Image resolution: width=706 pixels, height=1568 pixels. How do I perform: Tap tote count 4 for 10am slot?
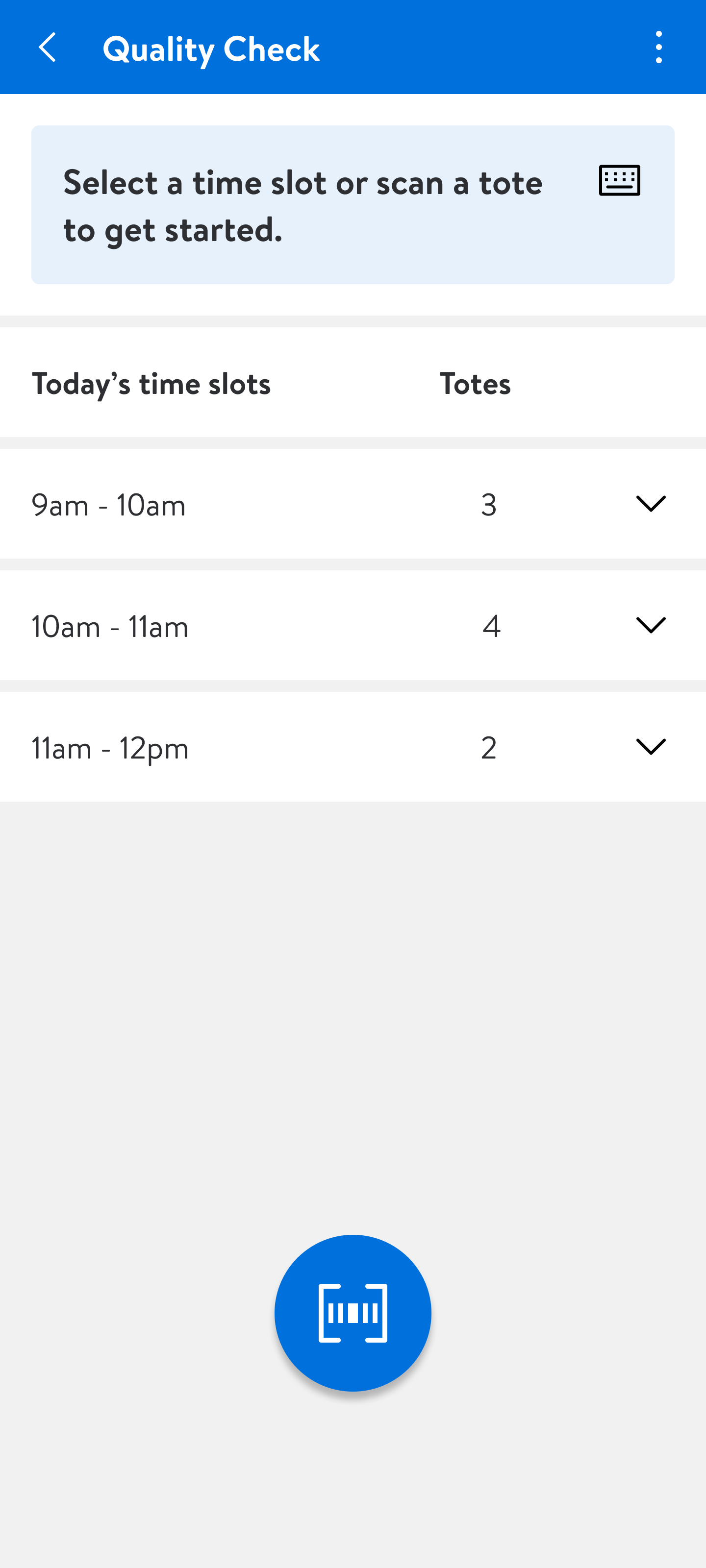click(x=491, y=626)
